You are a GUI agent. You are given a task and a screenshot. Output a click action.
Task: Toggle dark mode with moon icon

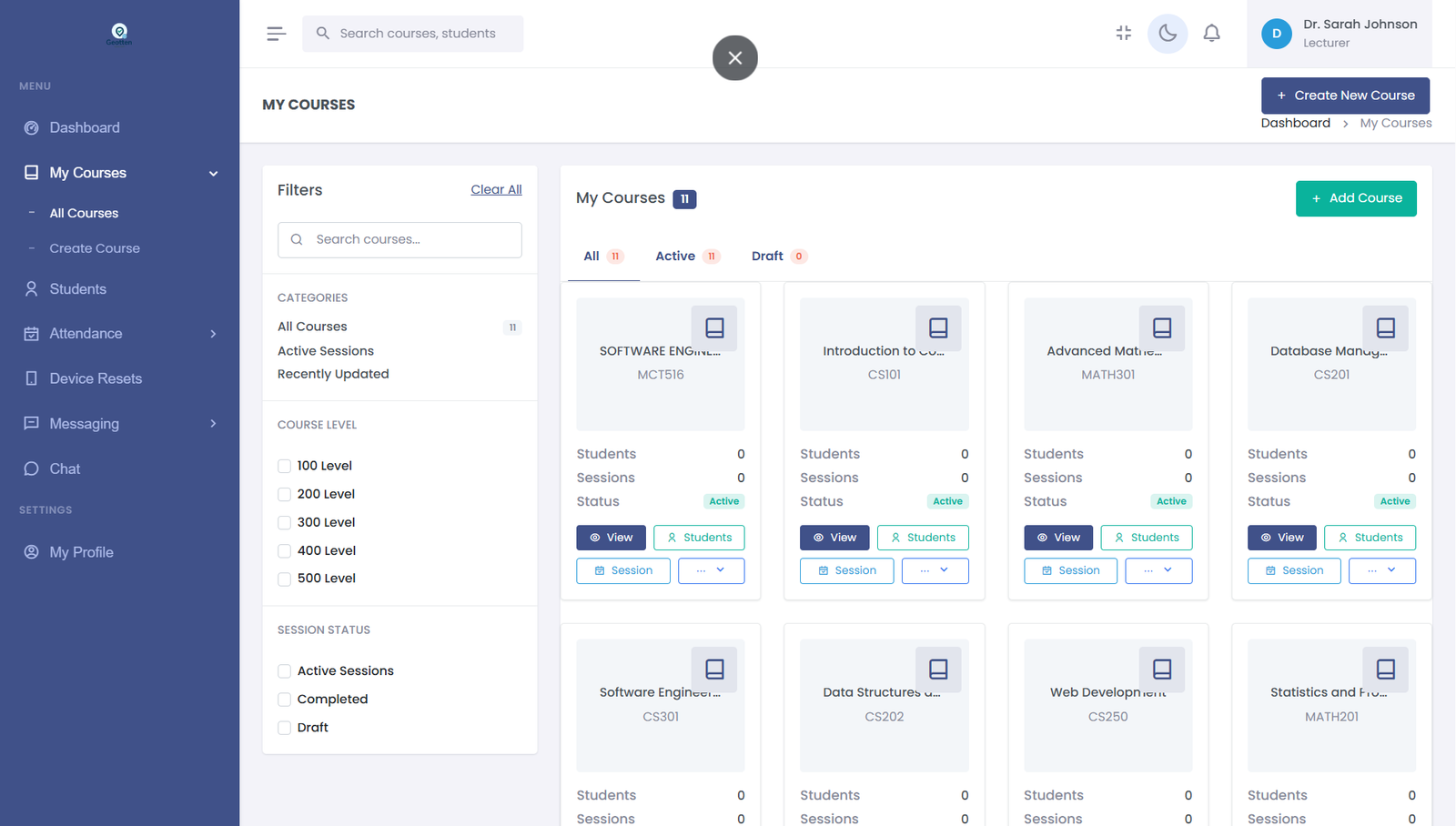point(1168,34)
